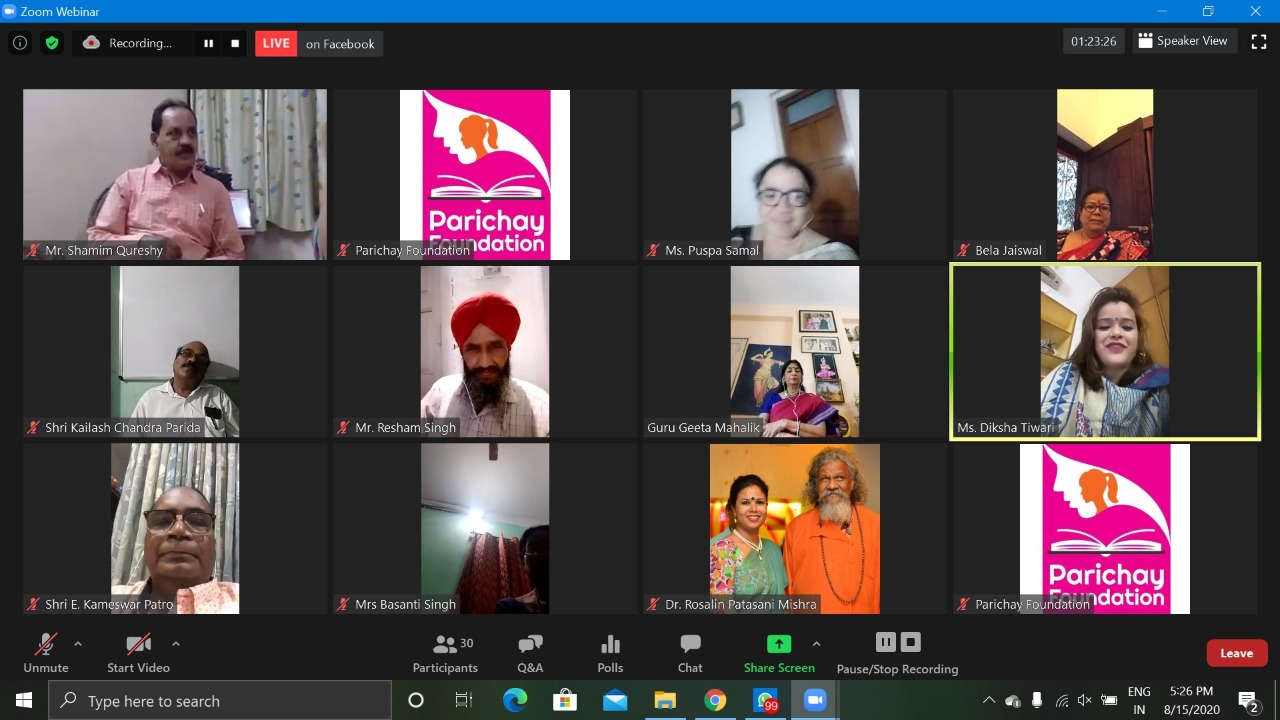Screen dimensions: 1280x720
Task: Click the green Share Screen button
Action: tap(779, 653)
